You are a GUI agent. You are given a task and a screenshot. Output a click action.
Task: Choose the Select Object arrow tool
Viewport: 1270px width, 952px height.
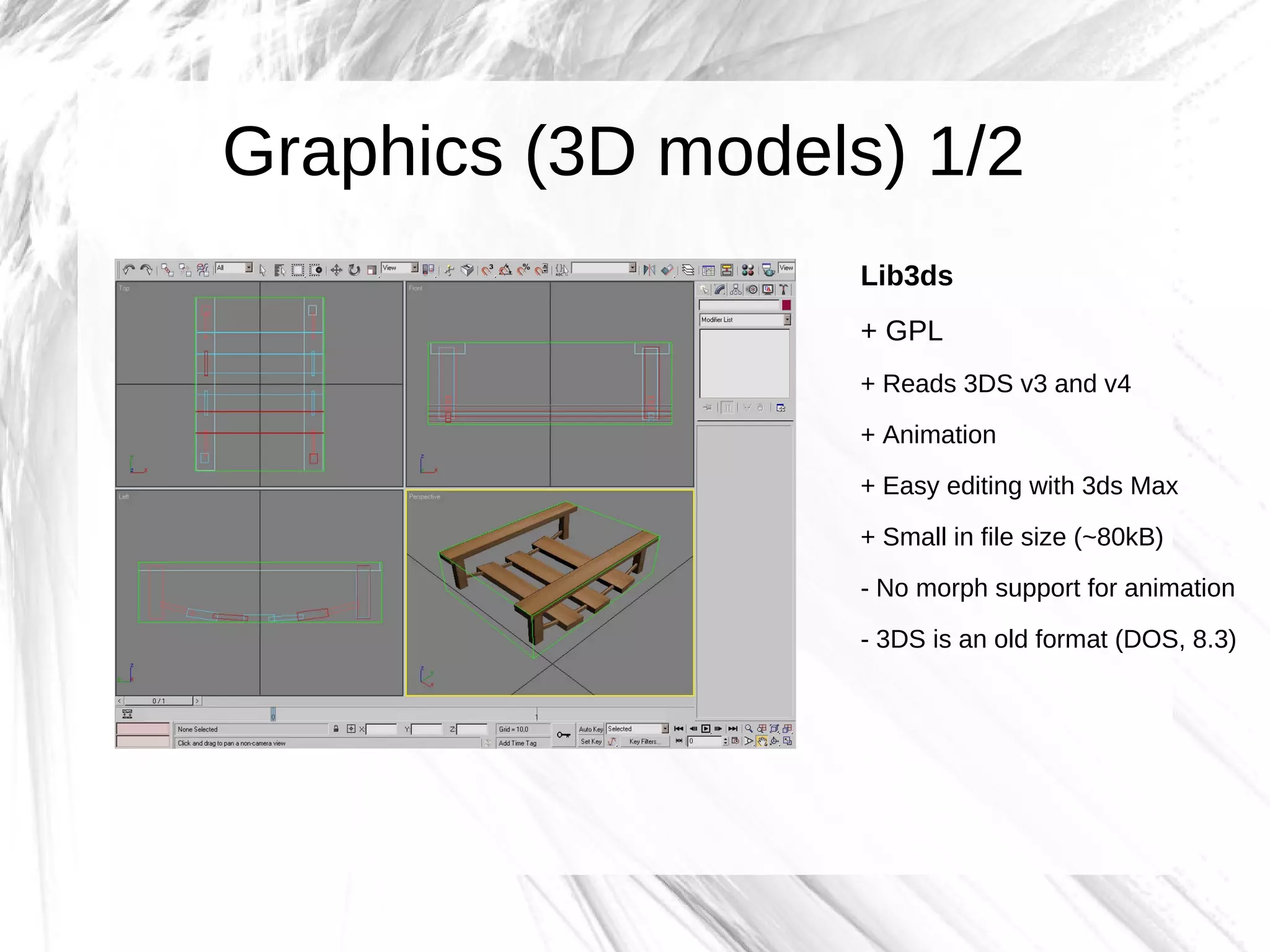(262, 270)
